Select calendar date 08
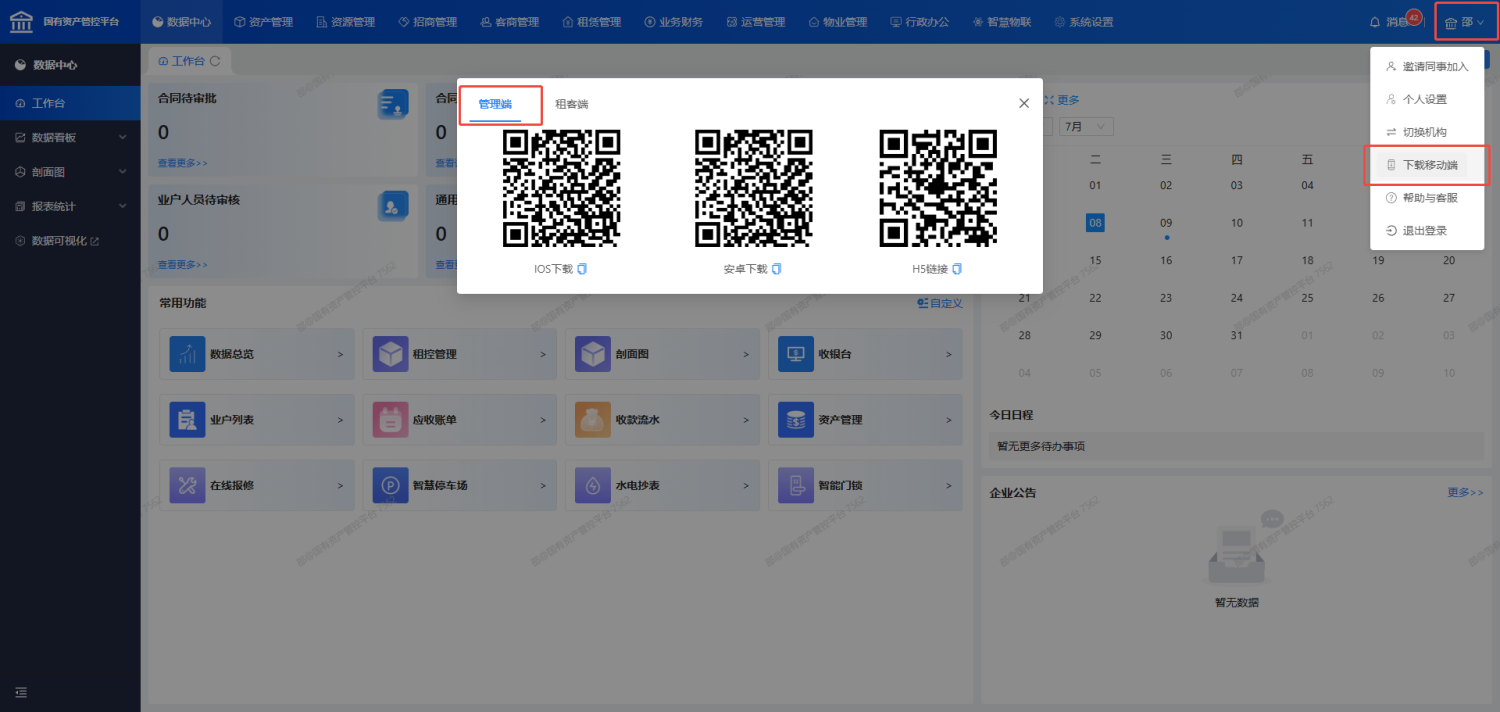This screenshot has width=1500, height=712. click(1095, 223)
